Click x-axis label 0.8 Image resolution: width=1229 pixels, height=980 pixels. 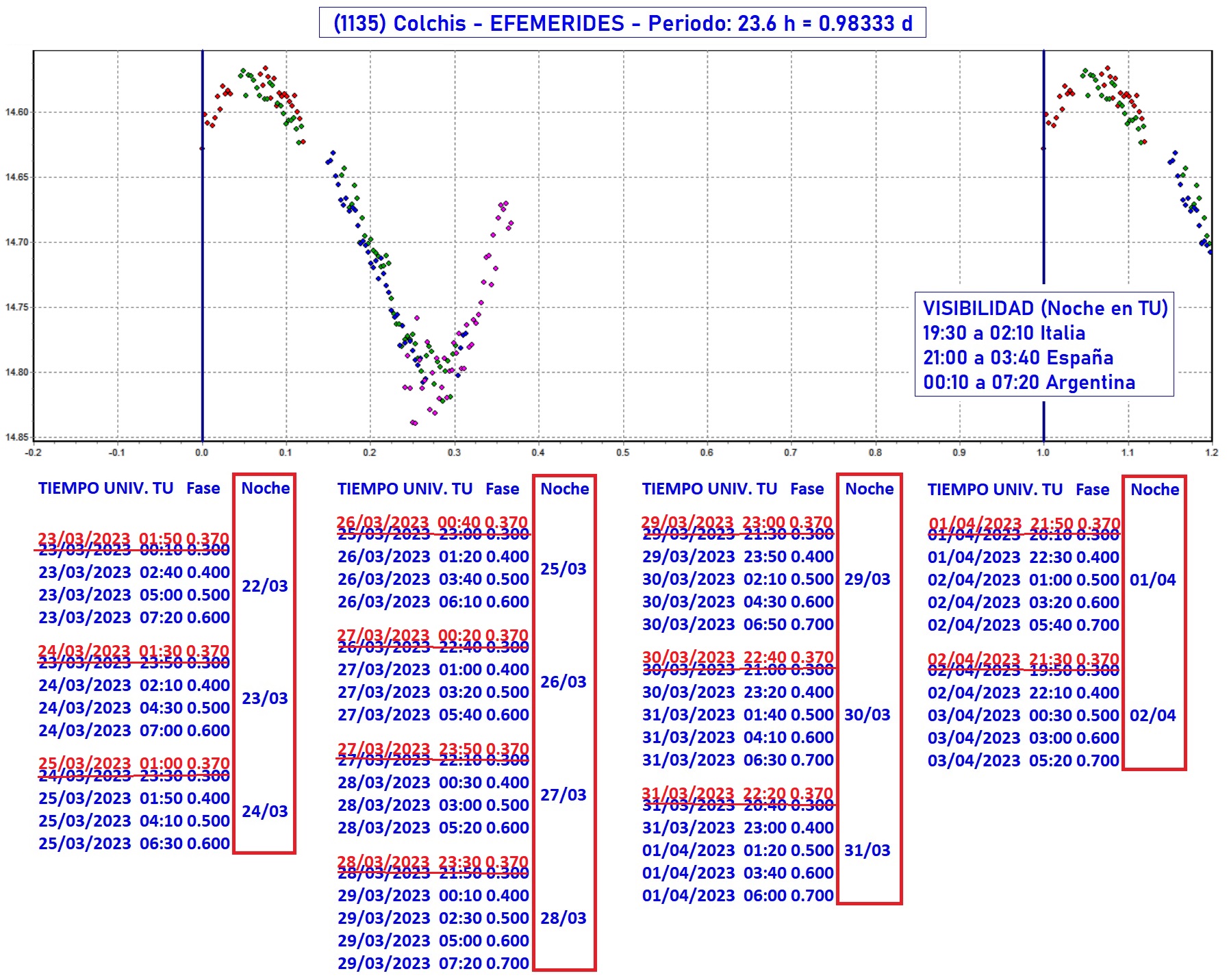[x=875, y=453]
